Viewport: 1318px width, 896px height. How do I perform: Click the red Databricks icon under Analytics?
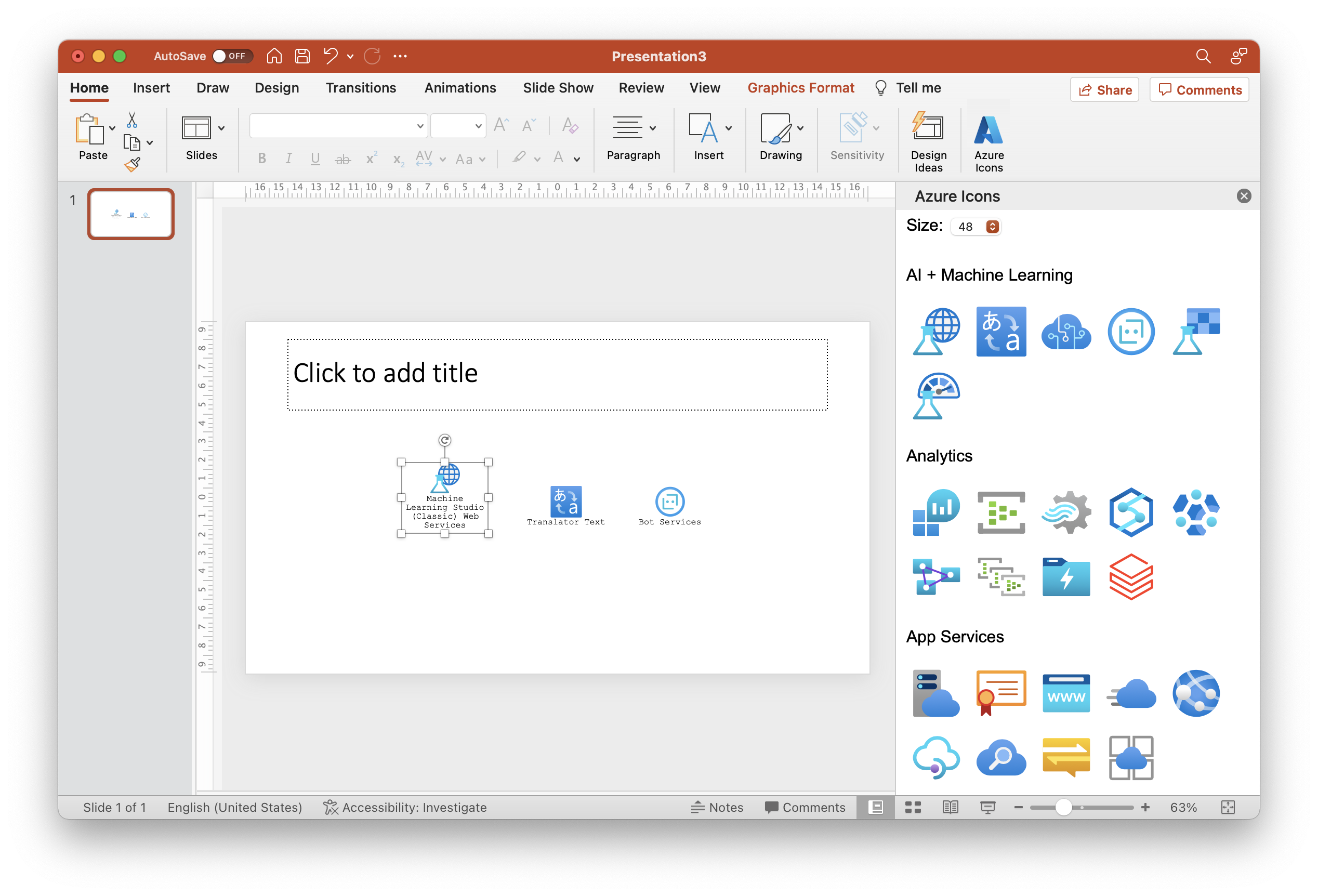pyautogui.click(x=1130, y=577)
